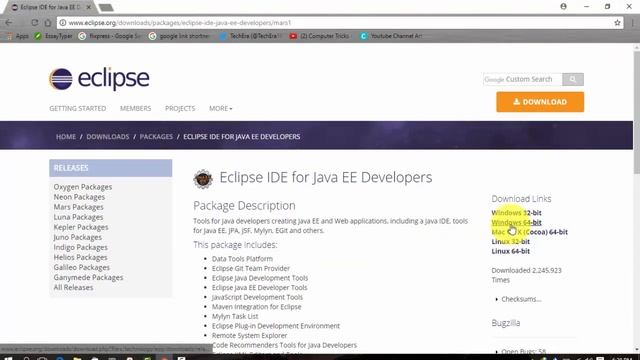
Task: Open Luna Packages release
Action: 78,217
